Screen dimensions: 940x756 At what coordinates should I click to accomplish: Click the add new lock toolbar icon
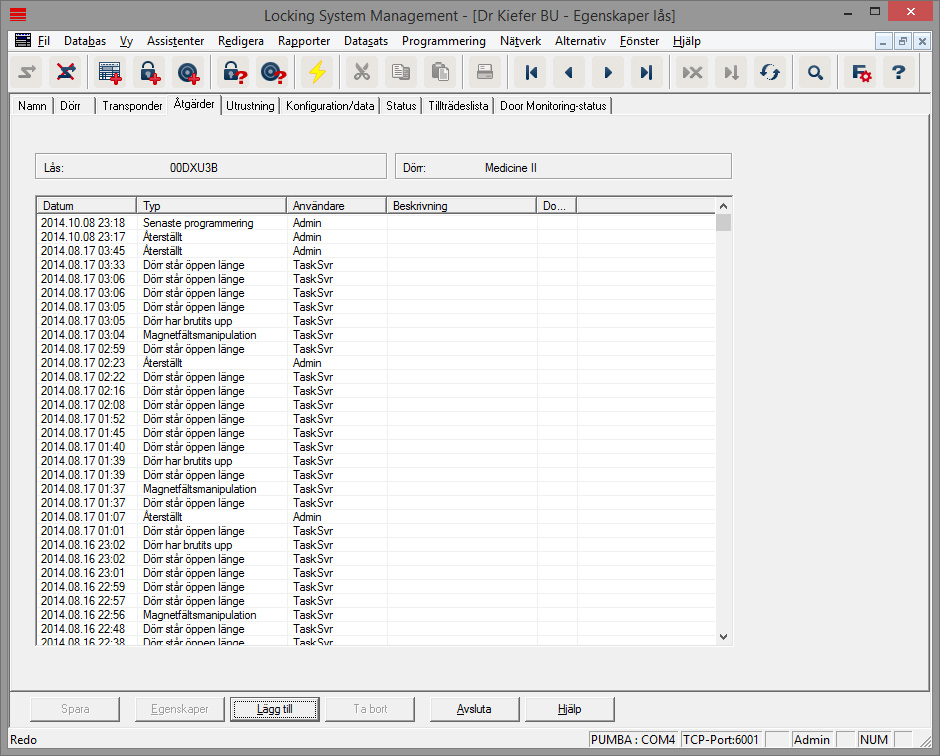(x=148, y=72)
